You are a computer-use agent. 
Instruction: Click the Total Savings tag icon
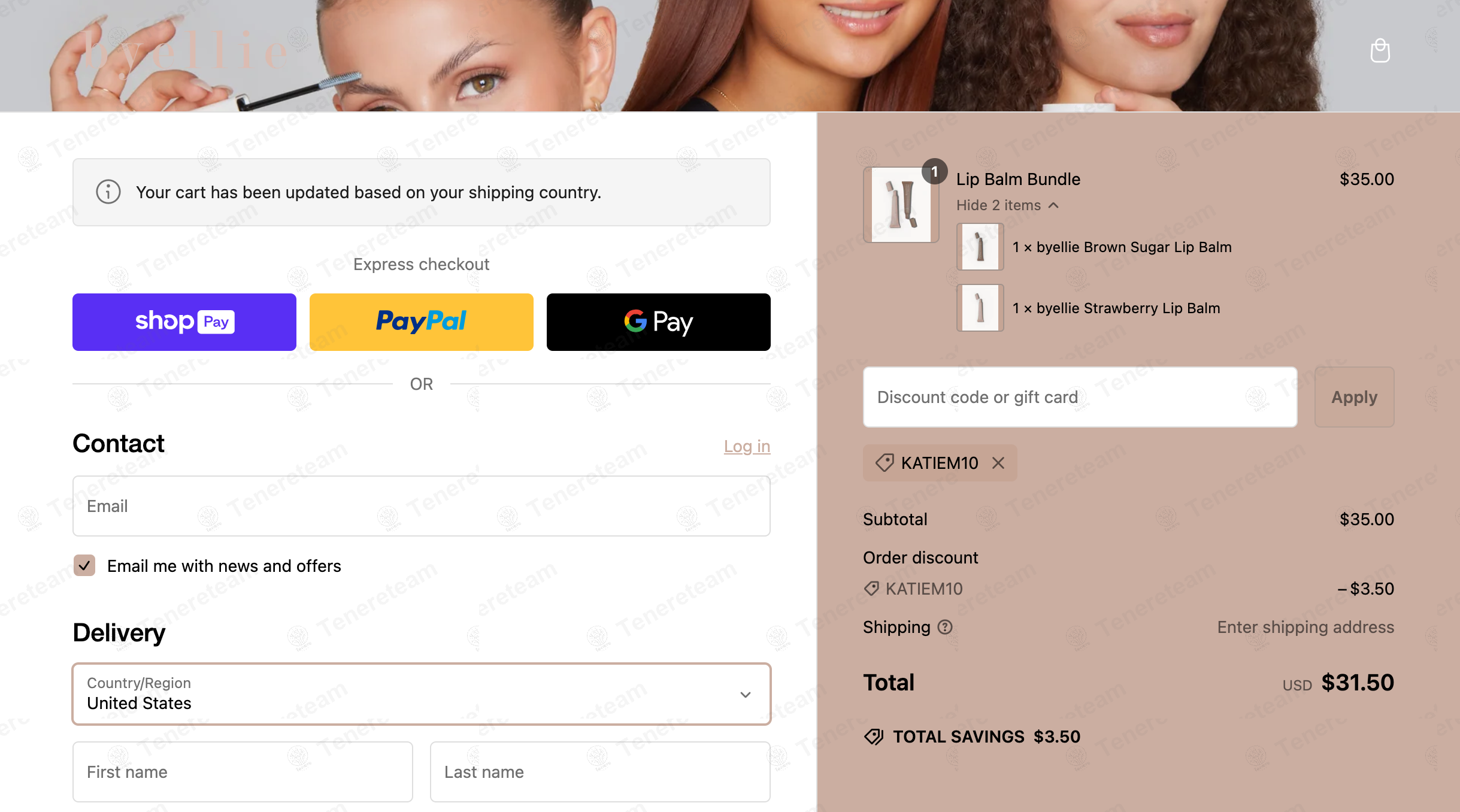click(874, 737)
